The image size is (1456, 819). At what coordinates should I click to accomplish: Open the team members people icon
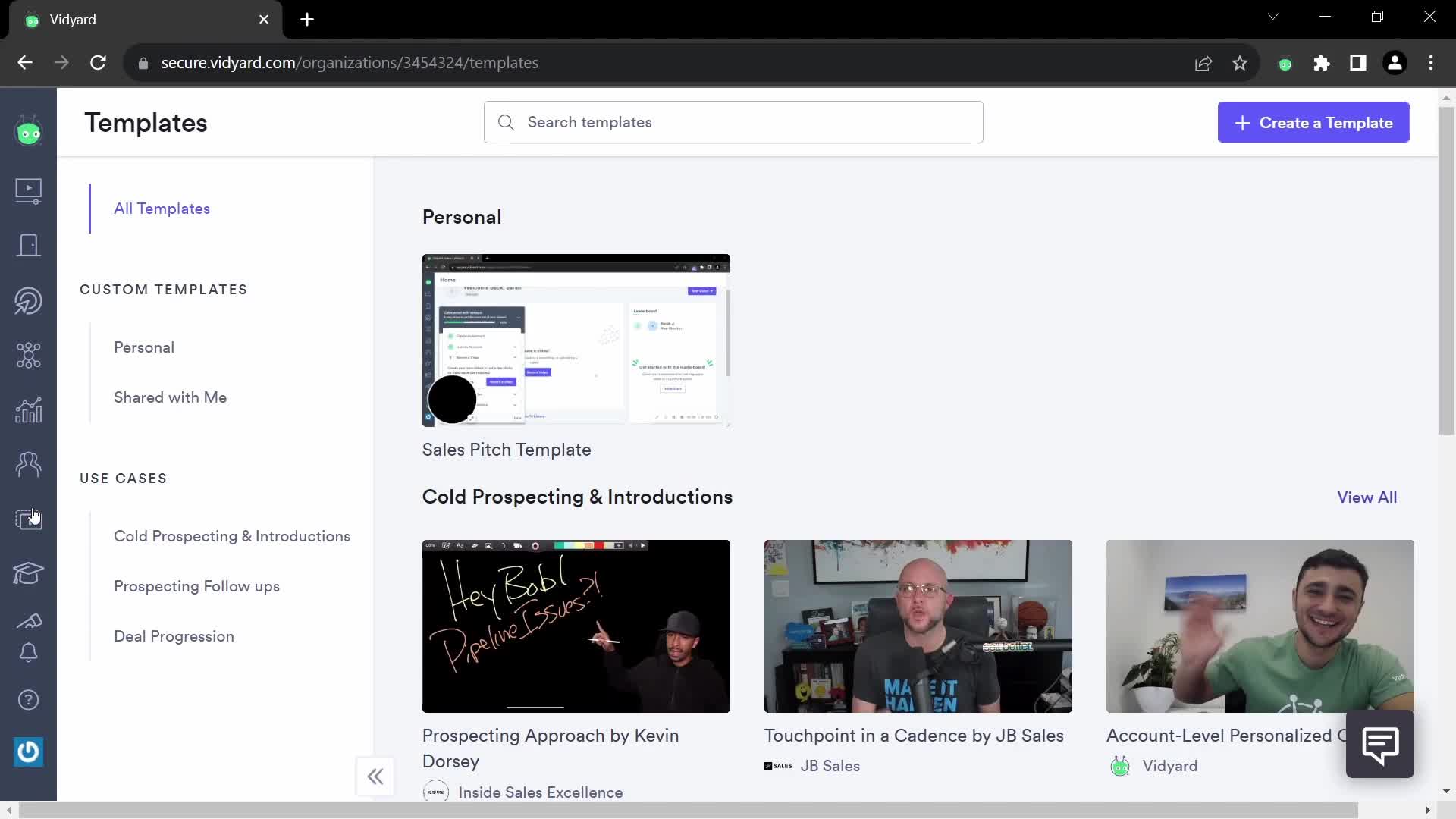[x=29, y=464]
